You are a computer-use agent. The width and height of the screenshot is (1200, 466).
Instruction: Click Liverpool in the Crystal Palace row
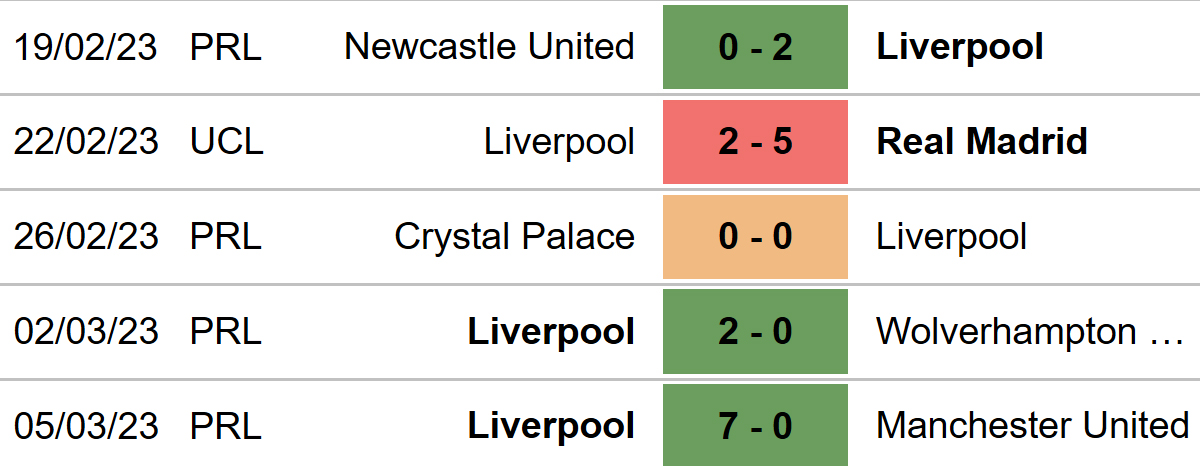point(951,237)
